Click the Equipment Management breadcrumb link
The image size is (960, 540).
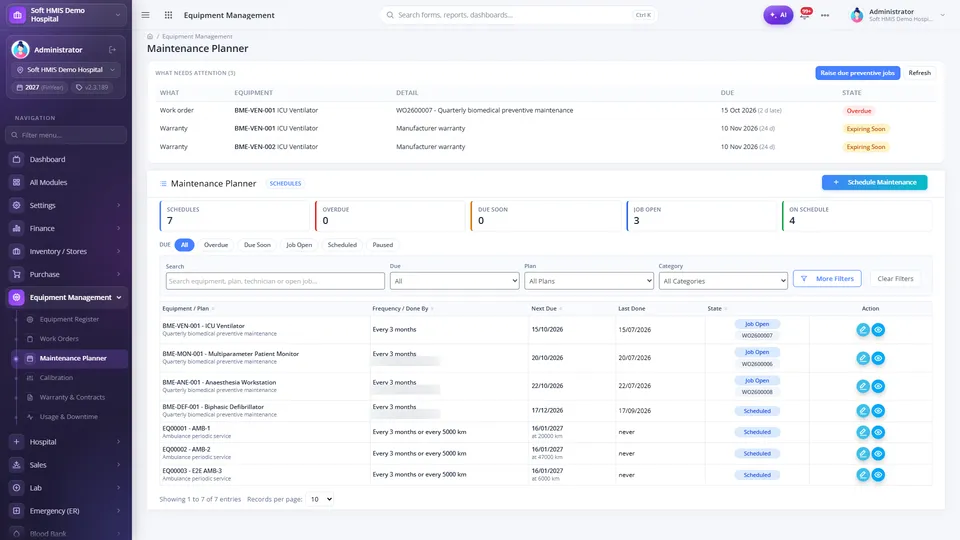click(197, 37)
